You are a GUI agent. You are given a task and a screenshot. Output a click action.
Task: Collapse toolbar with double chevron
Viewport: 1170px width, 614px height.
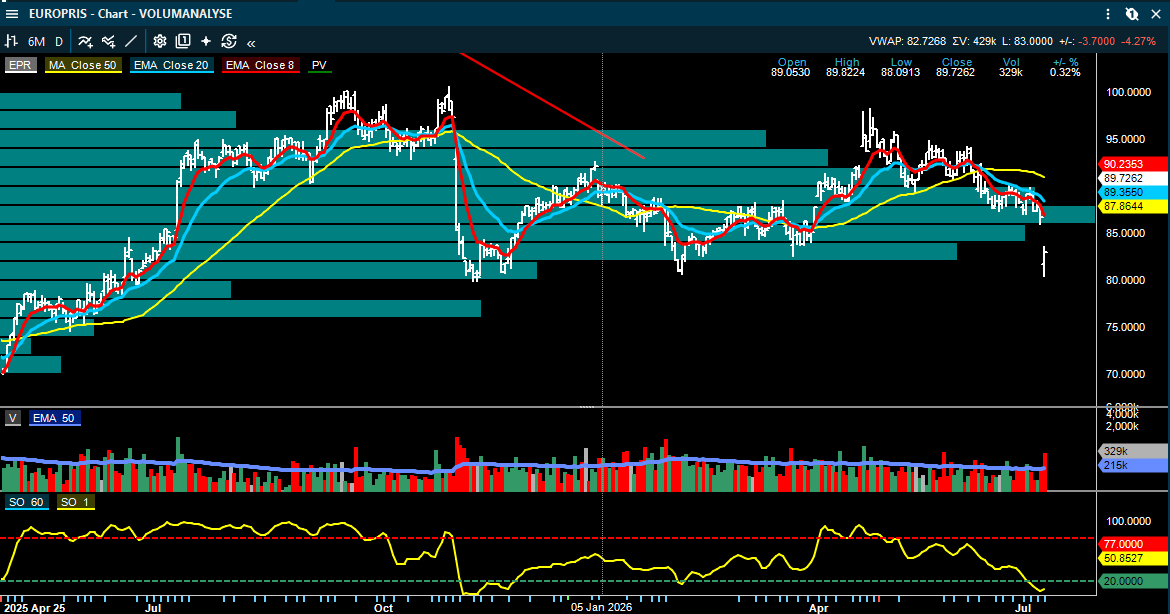[251, 43]
